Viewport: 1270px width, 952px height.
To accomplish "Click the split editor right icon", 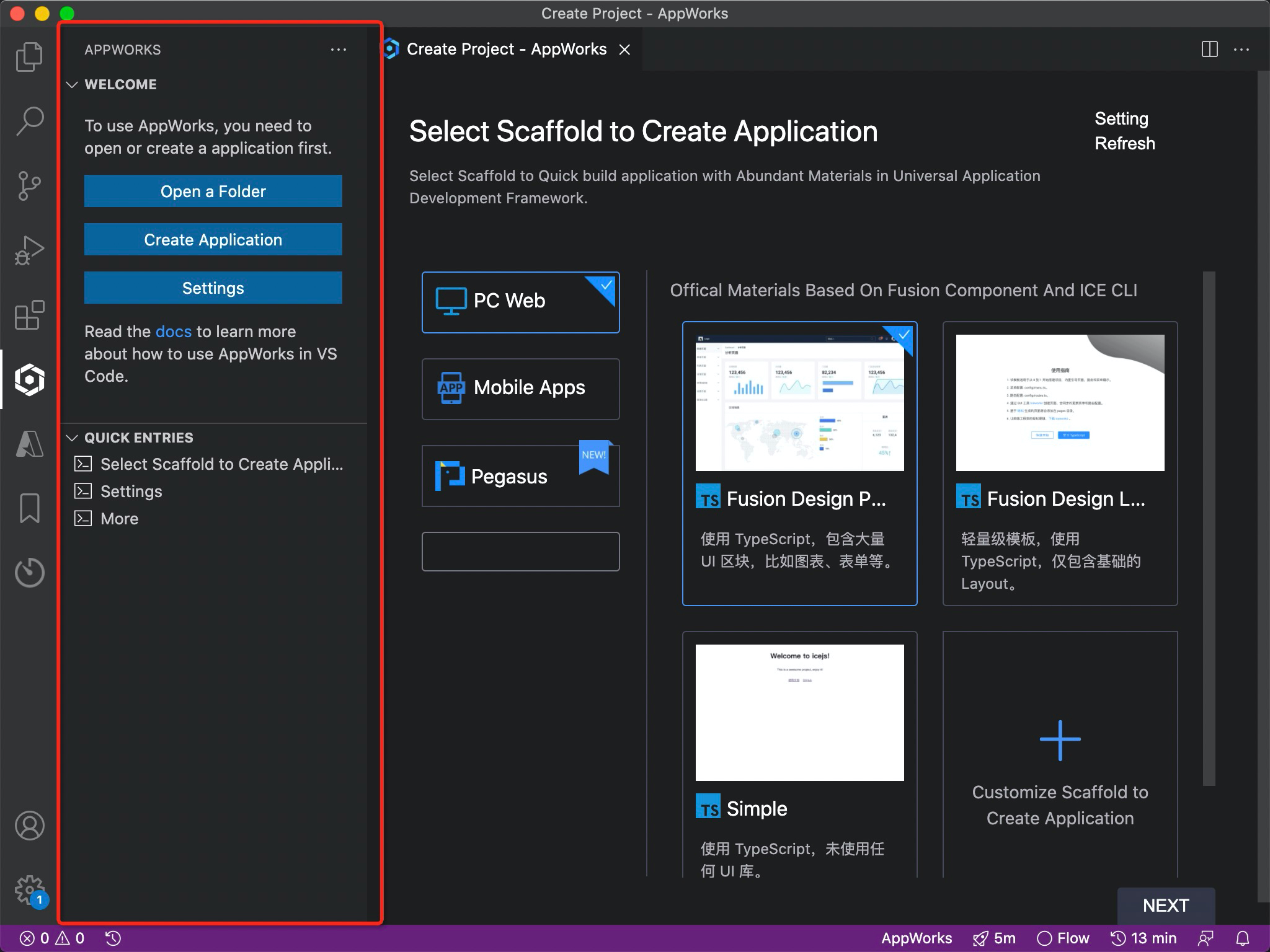I will (x=1209, y=49).
